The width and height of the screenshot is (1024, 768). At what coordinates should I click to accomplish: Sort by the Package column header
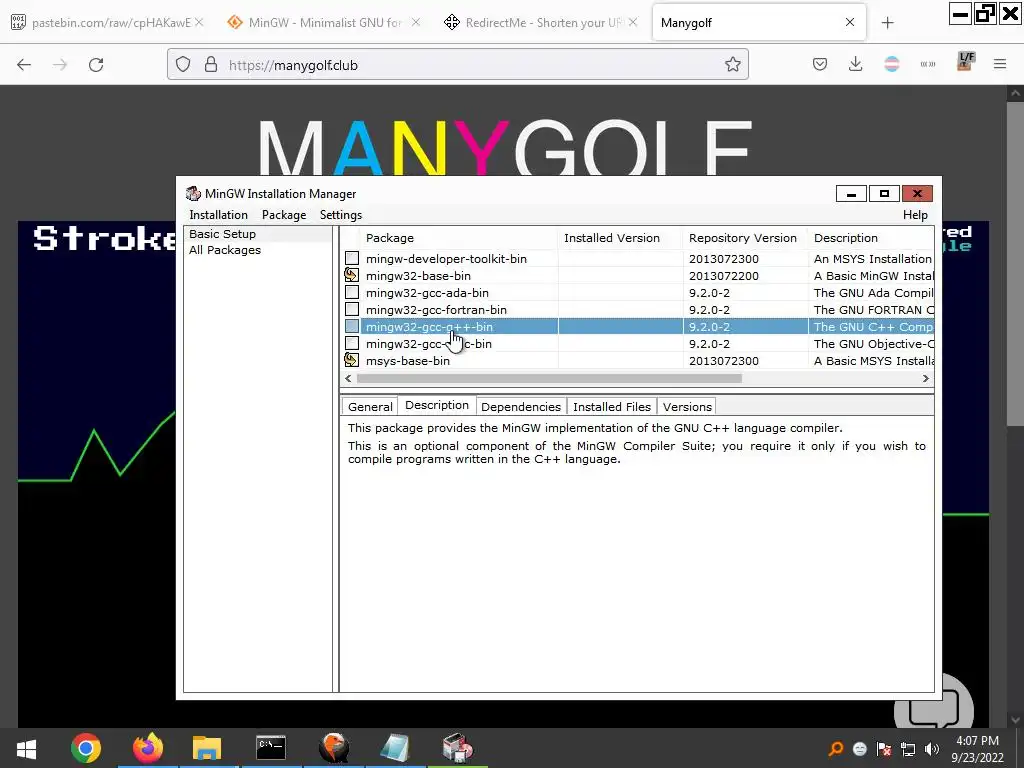click(x=459, y=238)
